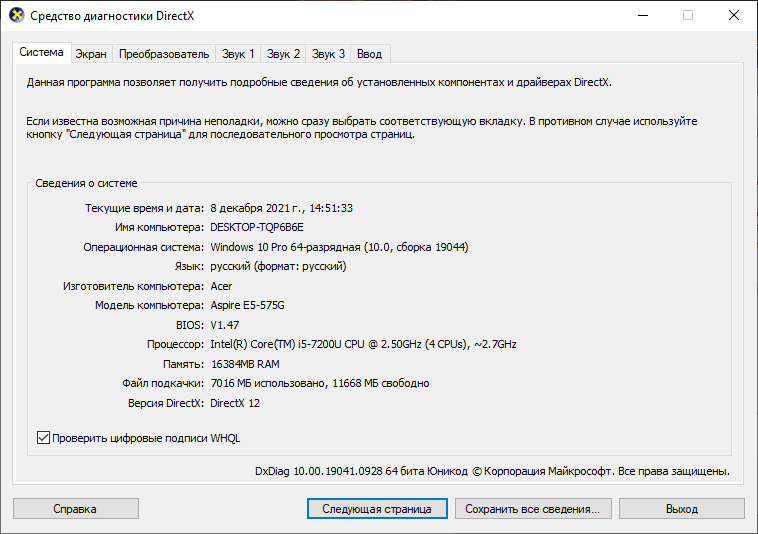Click the DxDiag 10.00.19041.0928 version footer text
This screenshot has height=534, width=758.
coord(492,471)
